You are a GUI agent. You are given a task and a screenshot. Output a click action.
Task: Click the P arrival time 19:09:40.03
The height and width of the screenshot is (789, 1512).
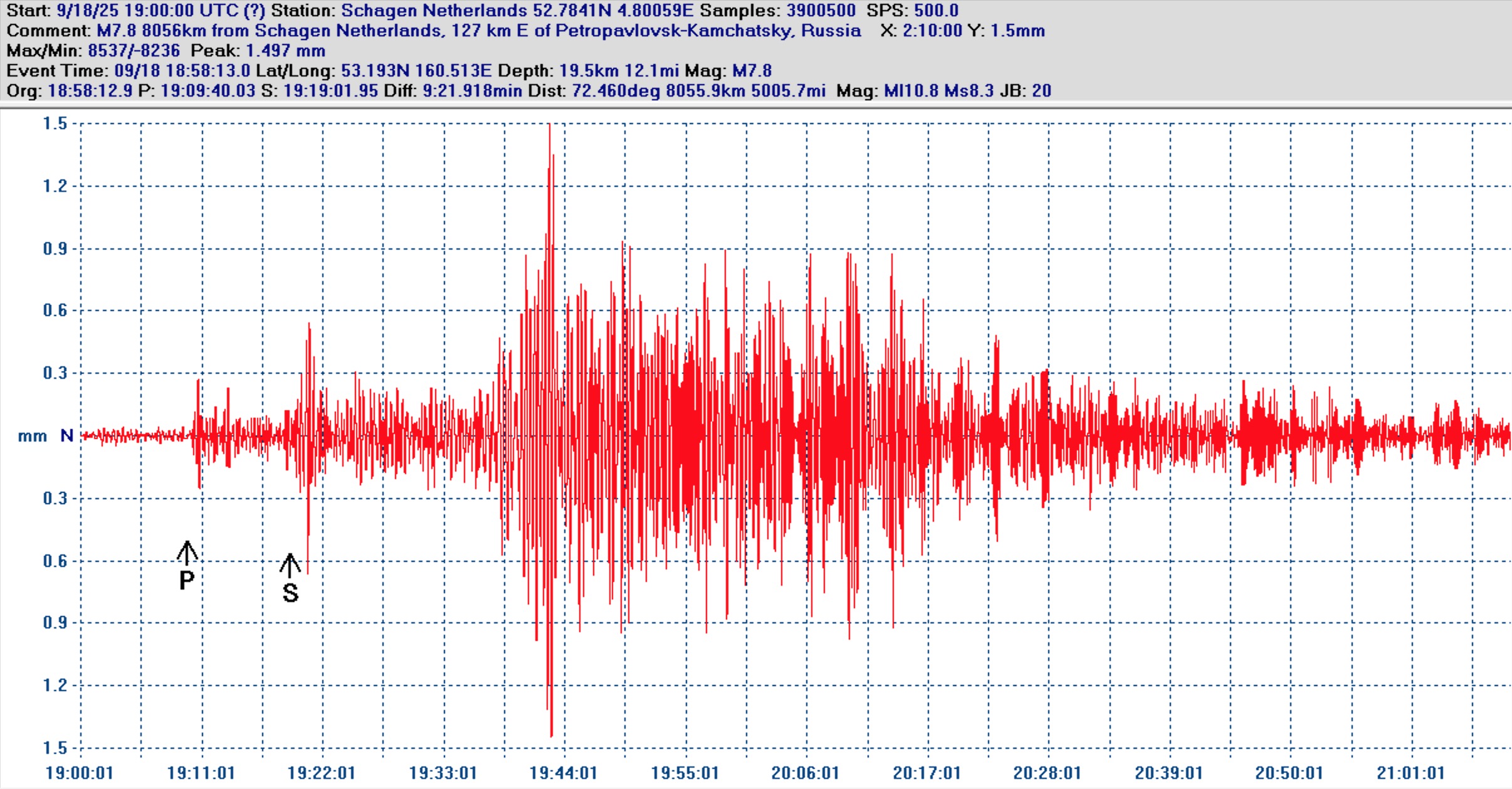point(207,91)
